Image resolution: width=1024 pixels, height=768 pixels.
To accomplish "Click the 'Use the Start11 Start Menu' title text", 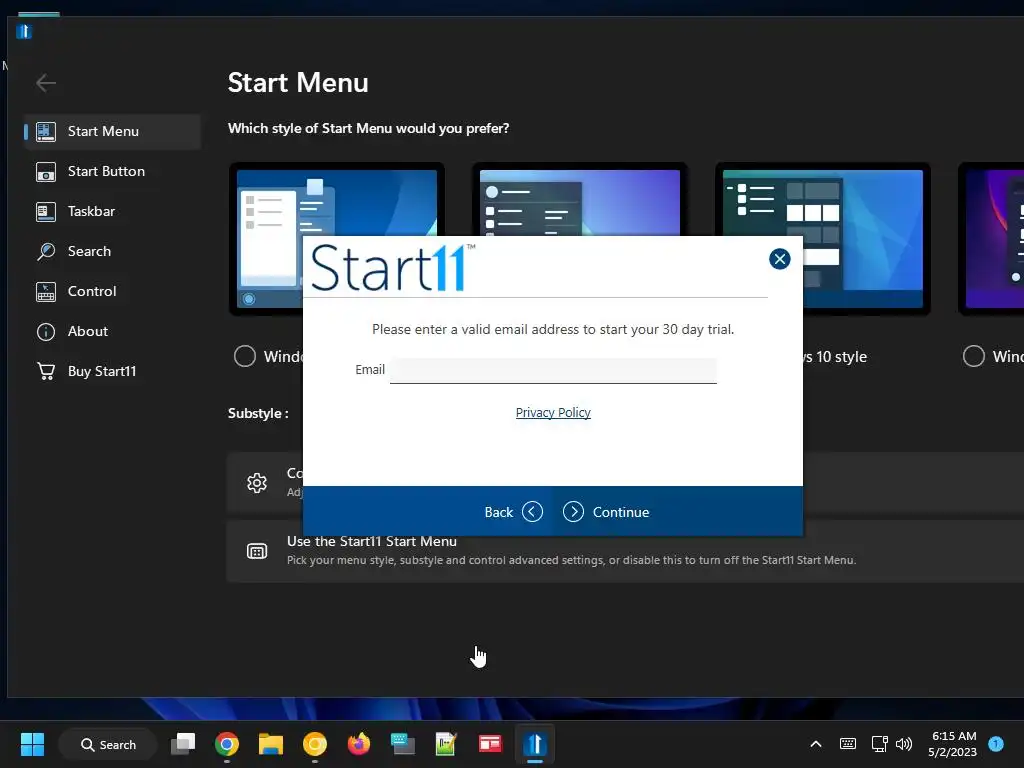I will pyautogui.click(x=372, y=541).
